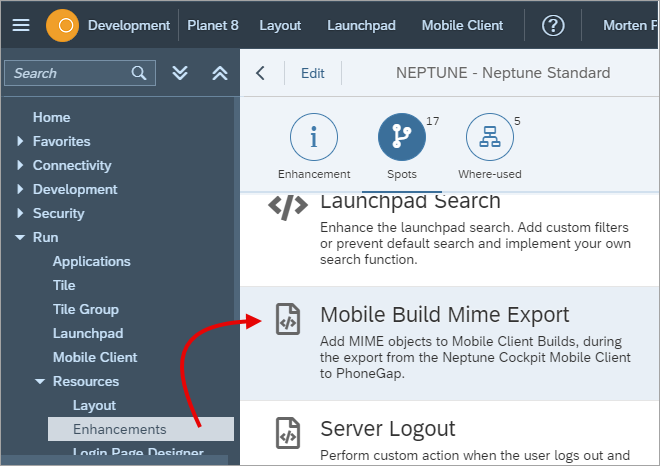This screenshot has width=660, height=466.
Task: Expand all tree nodes double-chevron down
Action: [x=180, y=73]
